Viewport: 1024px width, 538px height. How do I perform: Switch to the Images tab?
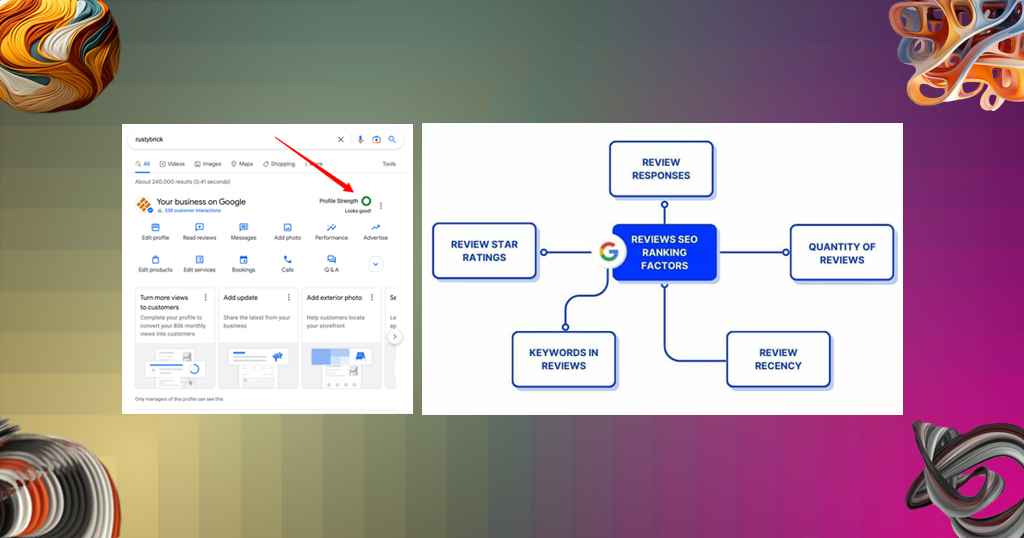[208, 164]
